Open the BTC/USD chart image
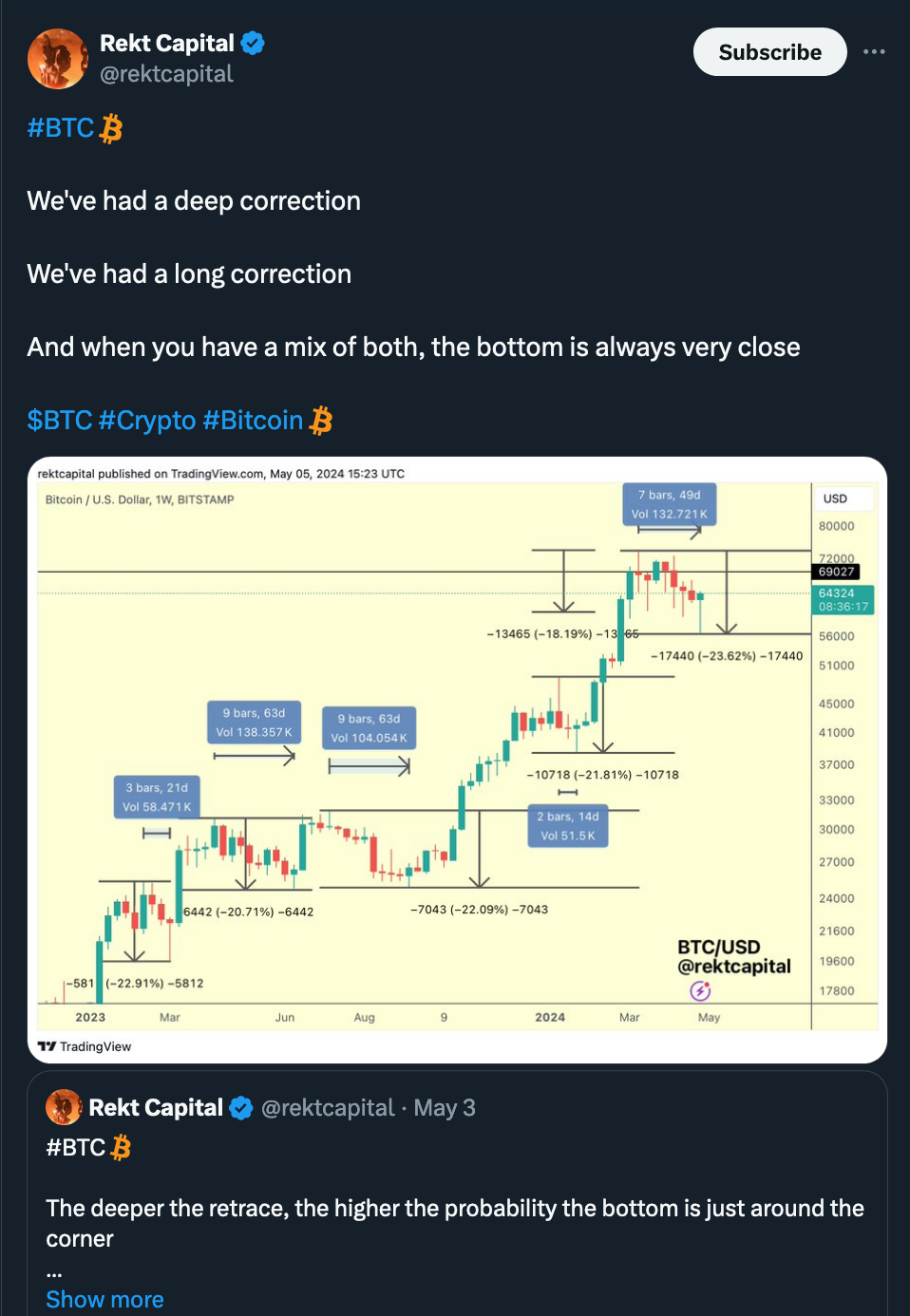910x1316 pixels. pos(457,760)
